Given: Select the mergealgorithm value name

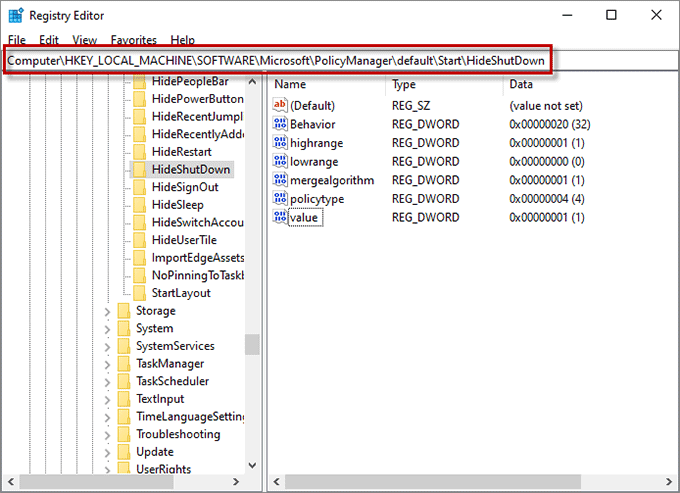Looking at the screenshot, I should (x=332, y=180).
